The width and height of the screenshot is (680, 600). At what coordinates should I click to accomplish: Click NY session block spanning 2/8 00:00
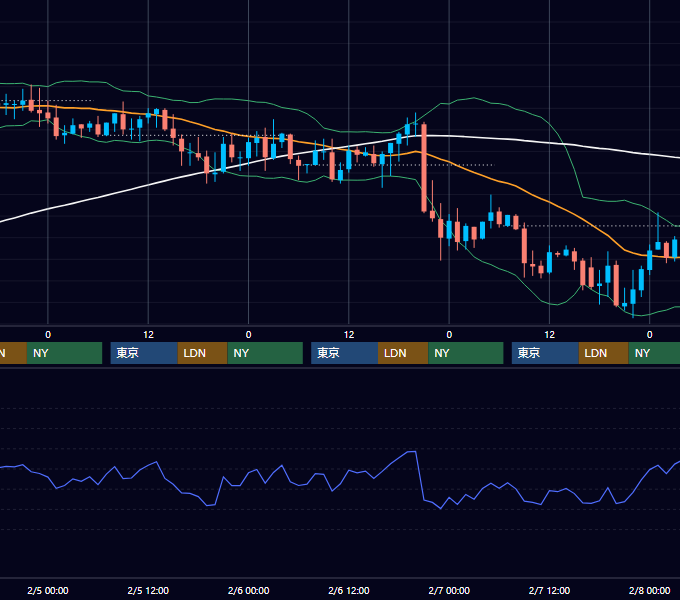coord(654,353)
